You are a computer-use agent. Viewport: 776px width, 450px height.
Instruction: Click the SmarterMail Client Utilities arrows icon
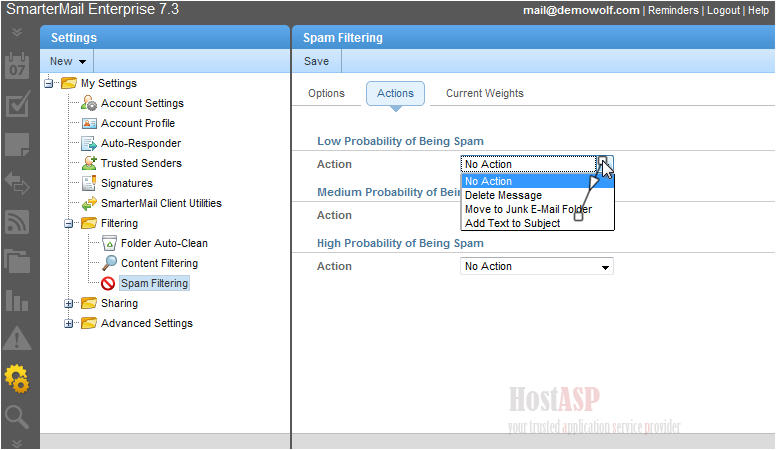[89, 203]
